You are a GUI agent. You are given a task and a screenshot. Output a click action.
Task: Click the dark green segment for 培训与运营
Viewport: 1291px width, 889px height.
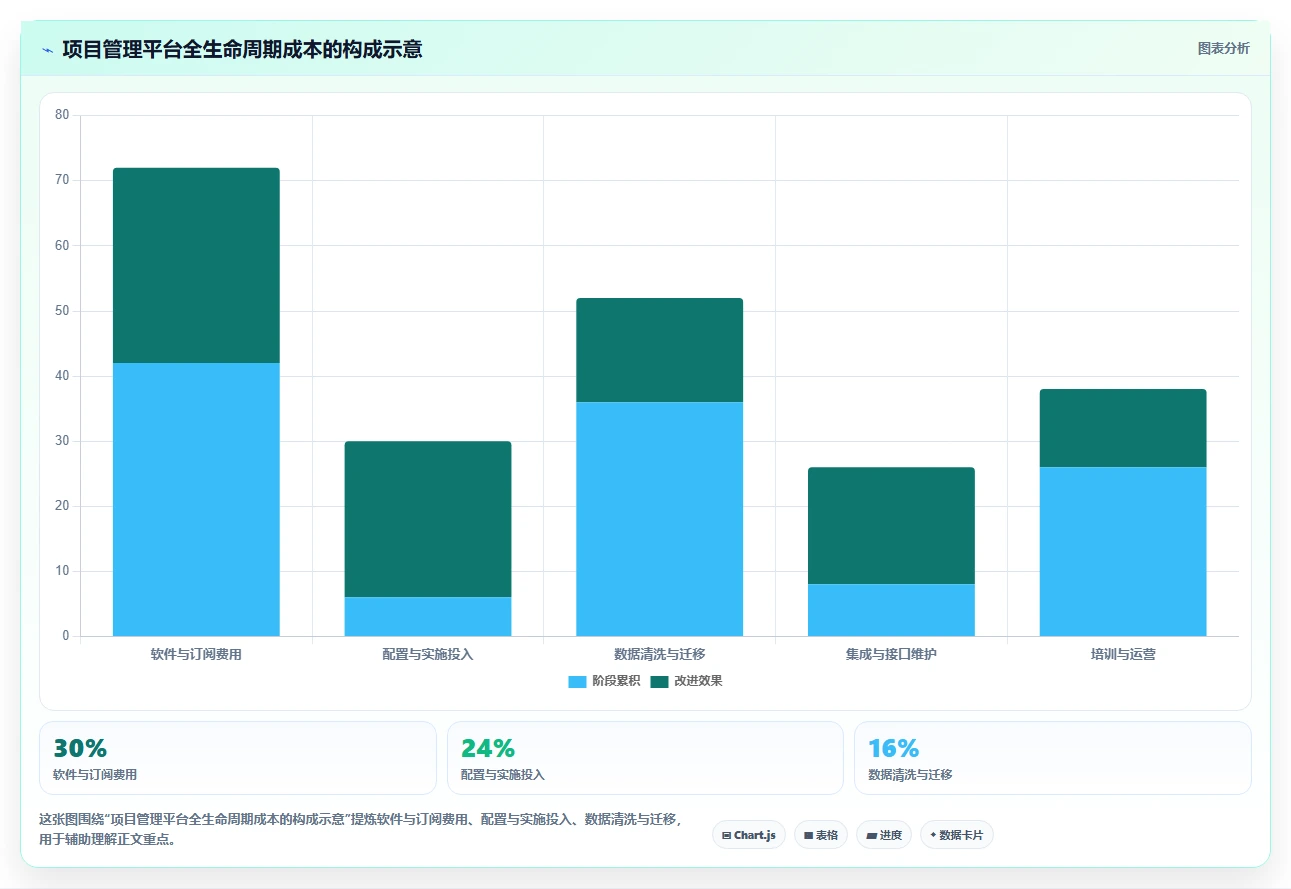pyautogui.click(x=1123, y=428)
